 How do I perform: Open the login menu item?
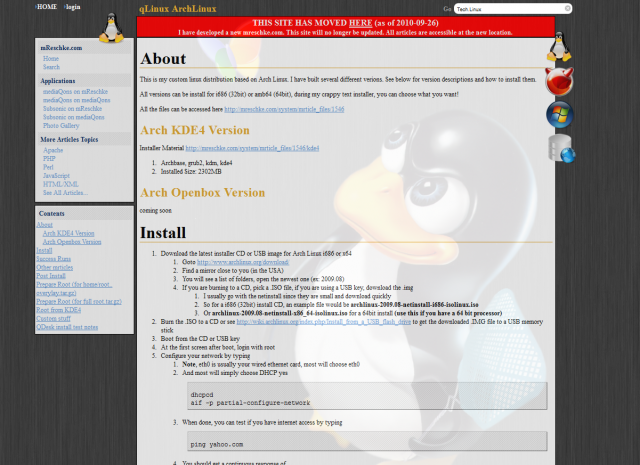pyautogui.click(x=73, y=7)
